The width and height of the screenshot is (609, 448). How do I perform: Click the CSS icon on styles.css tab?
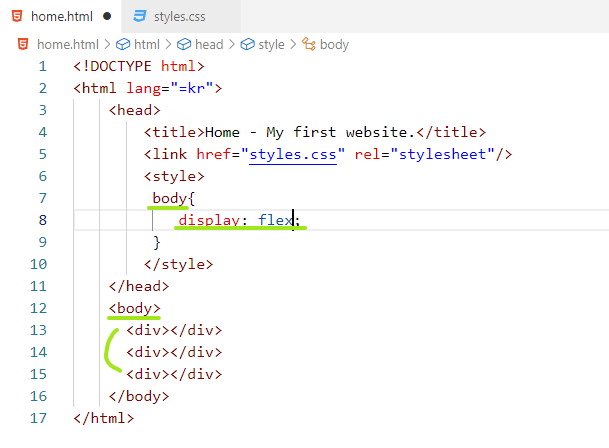point(139,16)
